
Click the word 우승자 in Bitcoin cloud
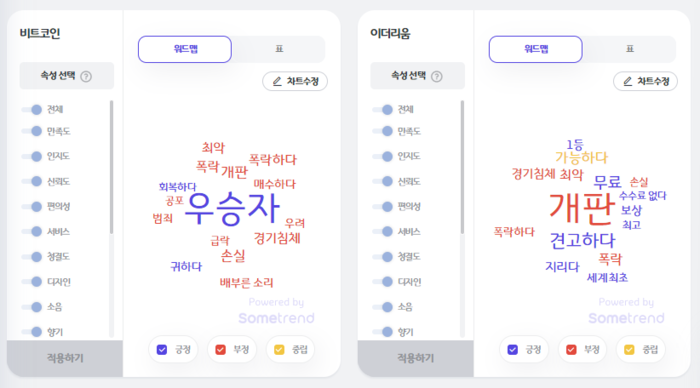pyautogui.click(x=232, y=209)
